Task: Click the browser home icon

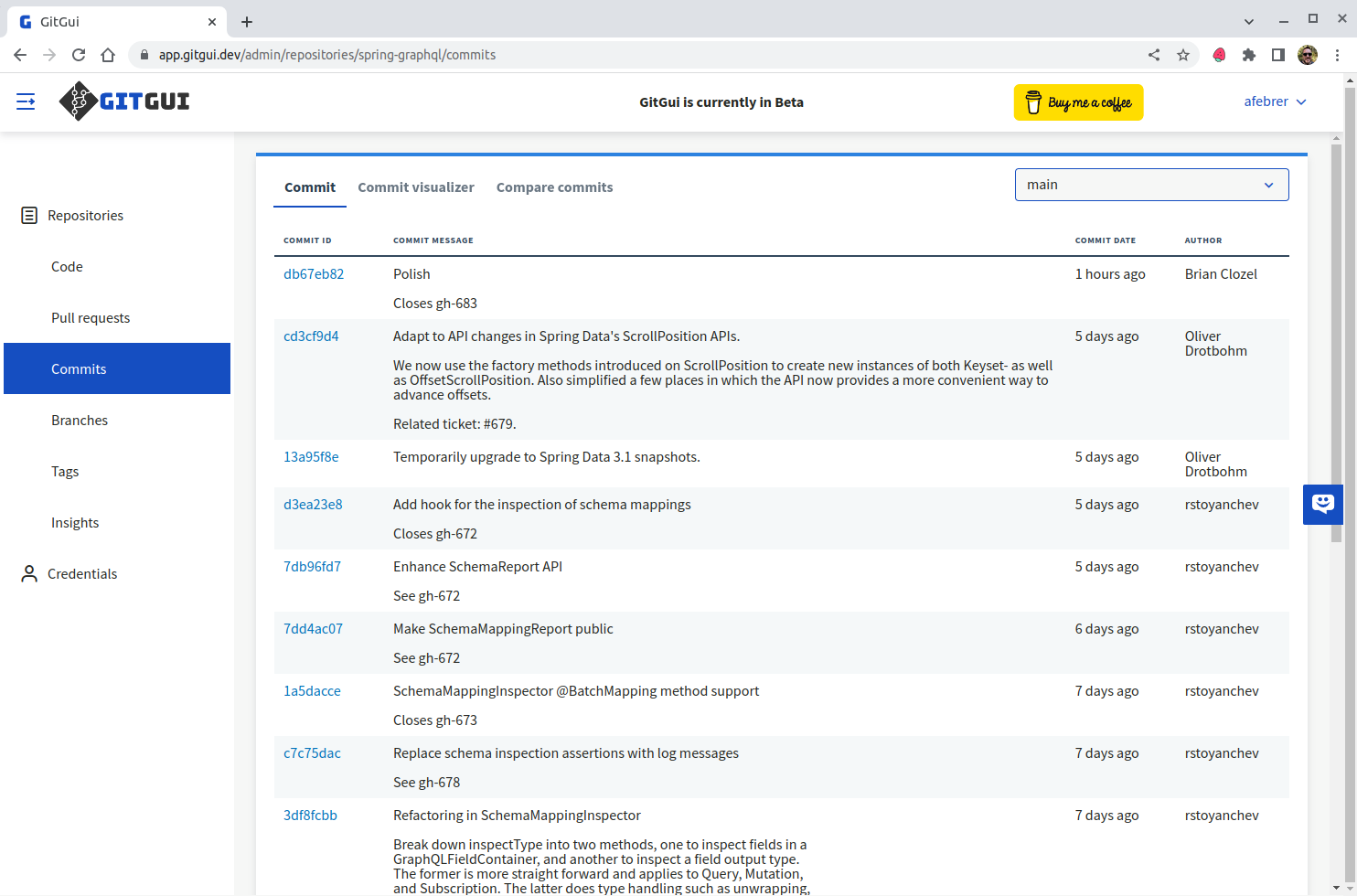Action: pyautogui.click(x=108, y=55)
